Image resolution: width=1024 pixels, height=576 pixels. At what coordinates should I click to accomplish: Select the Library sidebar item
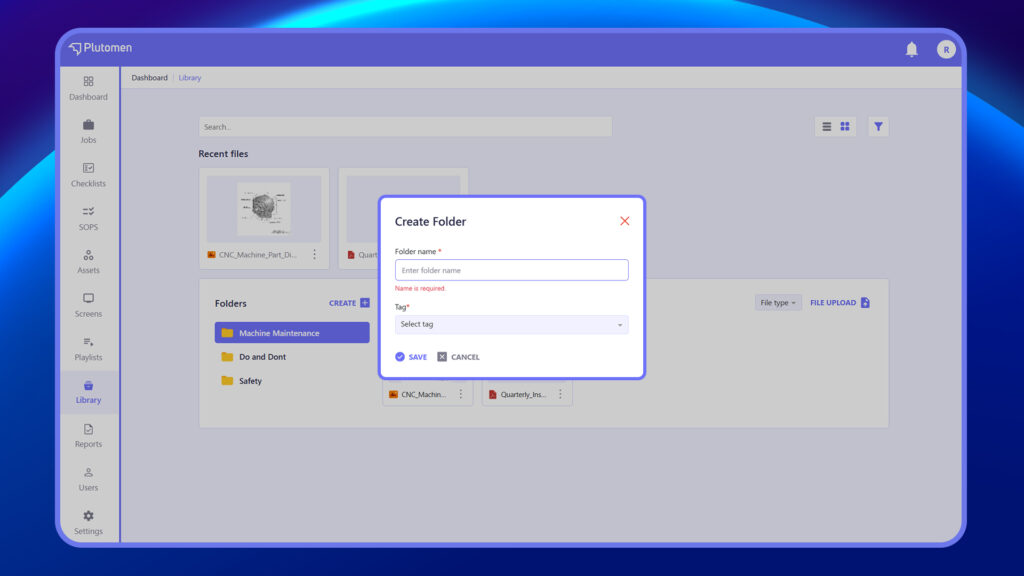(88, 392)
